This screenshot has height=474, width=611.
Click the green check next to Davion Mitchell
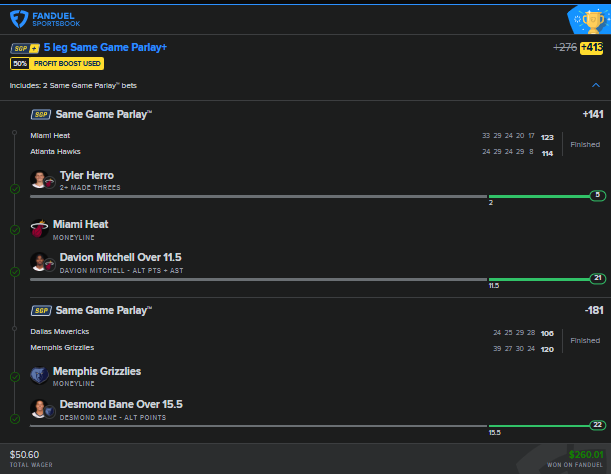[15, 272]
